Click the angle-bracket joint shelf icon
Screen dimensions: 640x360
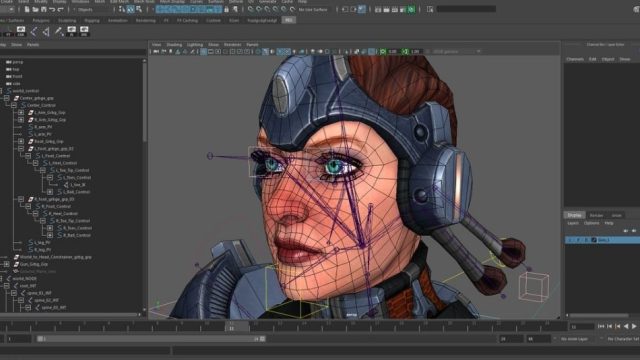point(34,31)
